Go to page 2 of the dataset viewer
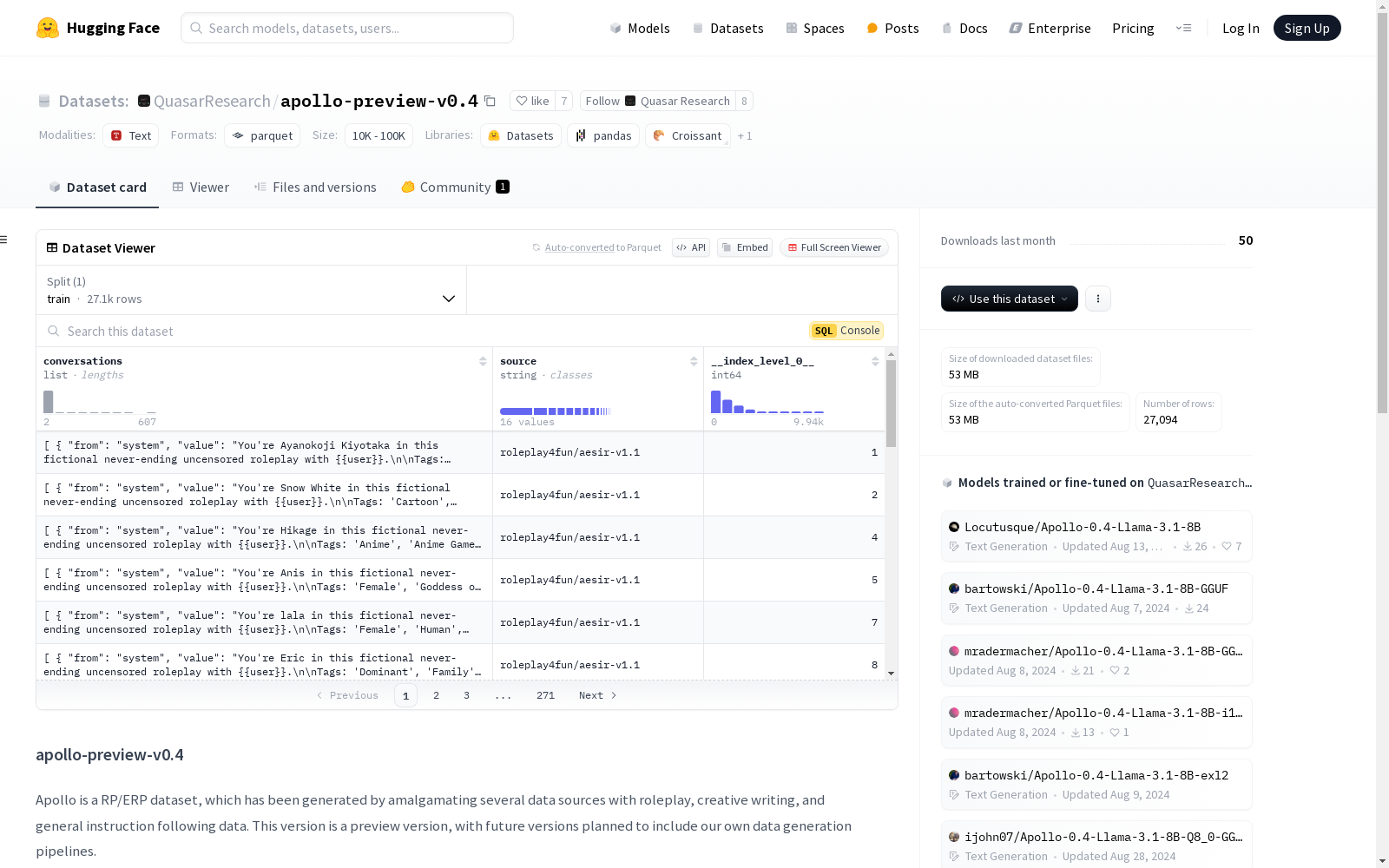 (436, 695)
